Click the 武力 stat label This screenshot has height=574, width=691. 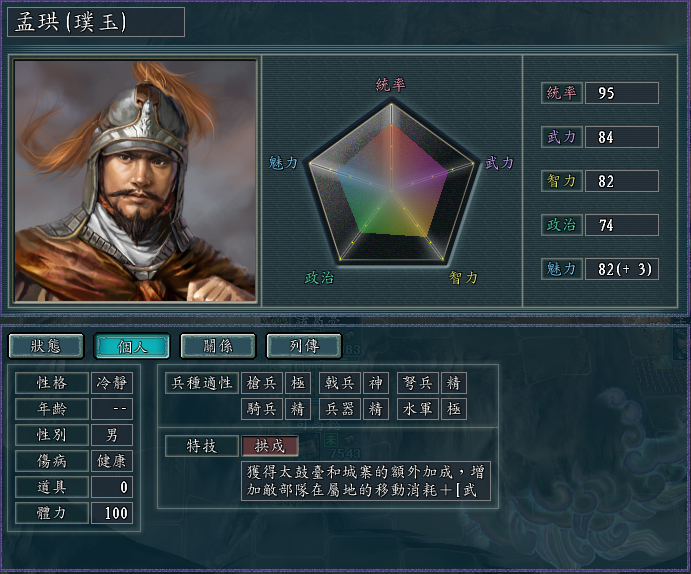click(562, 137)
